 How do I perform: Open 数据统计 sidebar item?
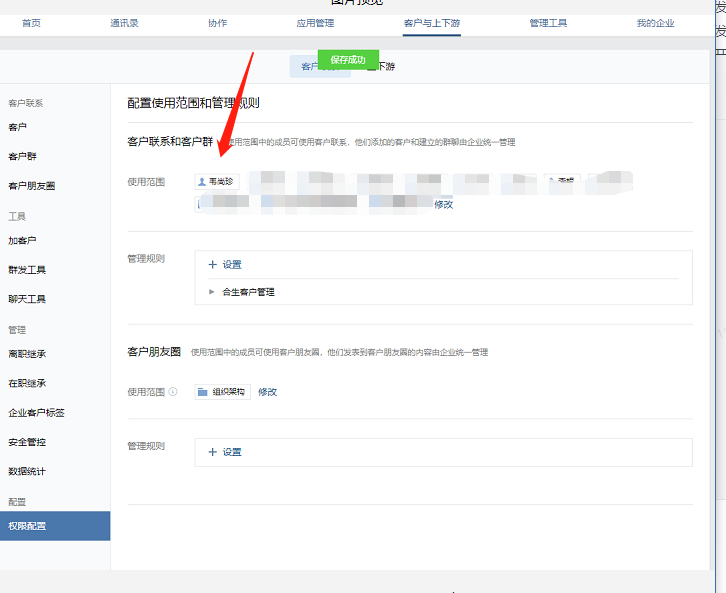(27, 471)
